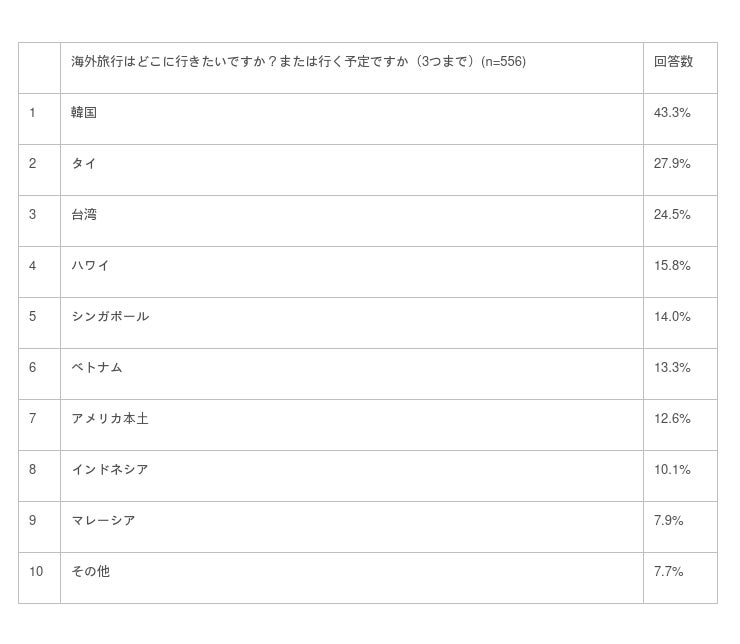Click rank number 10 cell
This screenshot has height=644, width=740.
(x=37, y=572)
